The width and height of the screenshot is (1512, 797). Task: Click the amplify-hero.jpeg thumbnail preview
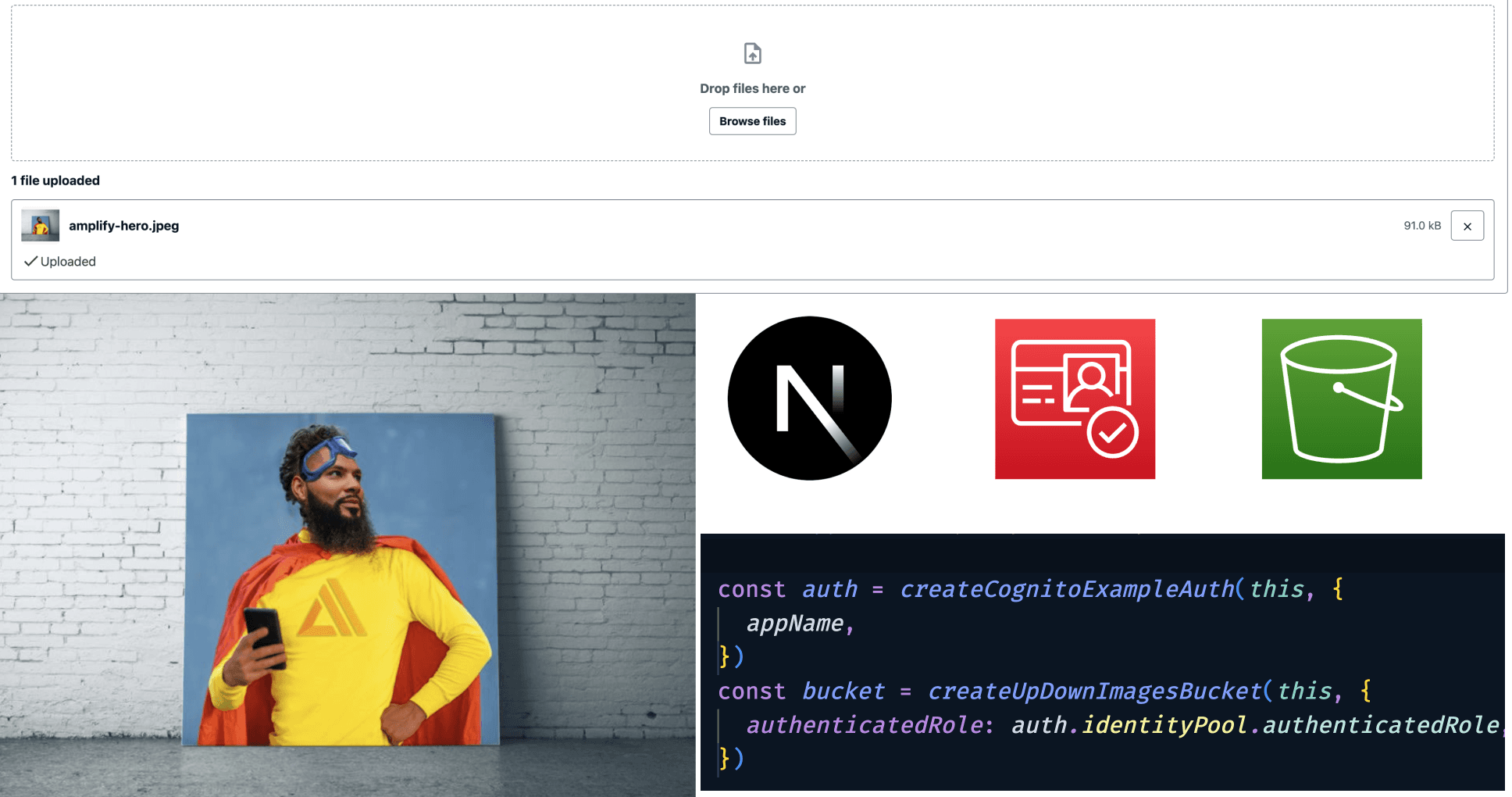coord(39,225)
